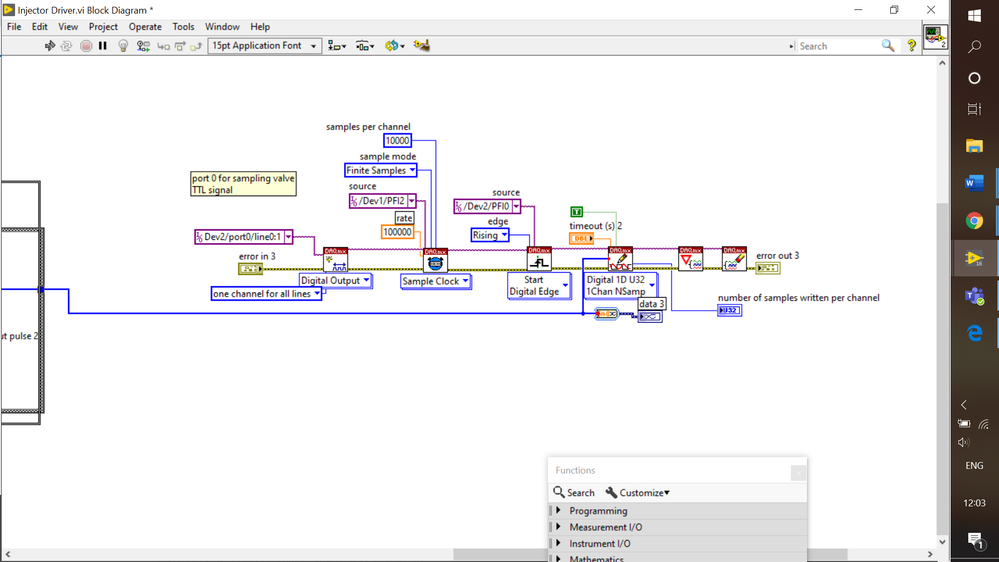
Task: Click the U32 samples written indicator terminal
Action: [729, 310]
